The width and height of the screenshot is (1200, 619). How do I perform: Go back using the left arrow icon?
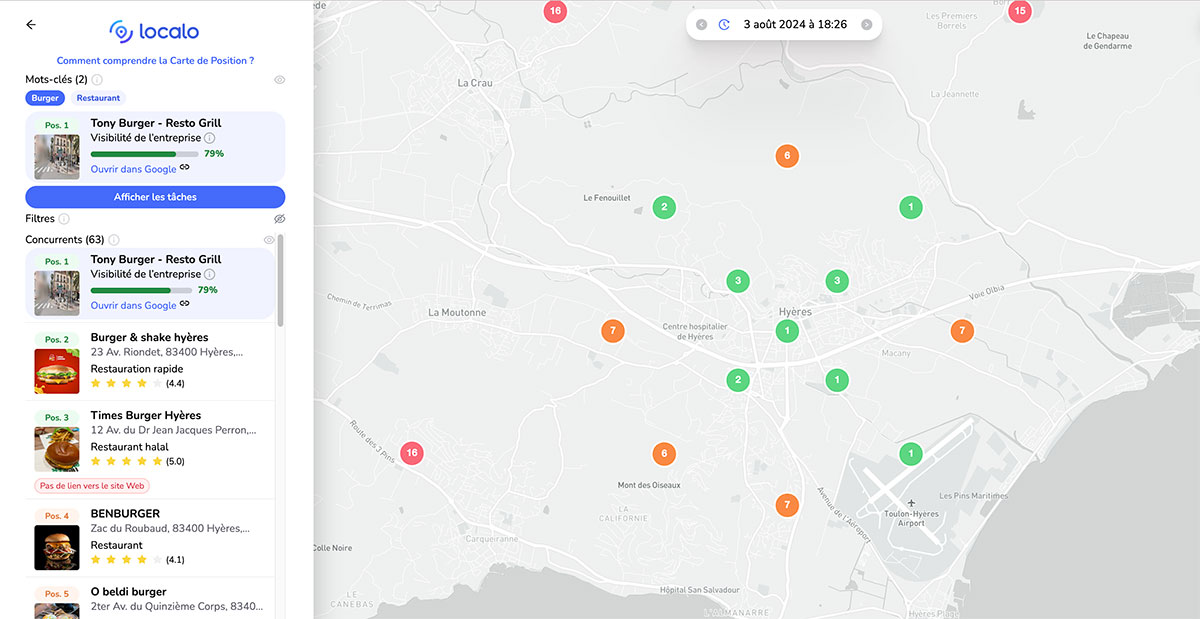pos(31,25)
